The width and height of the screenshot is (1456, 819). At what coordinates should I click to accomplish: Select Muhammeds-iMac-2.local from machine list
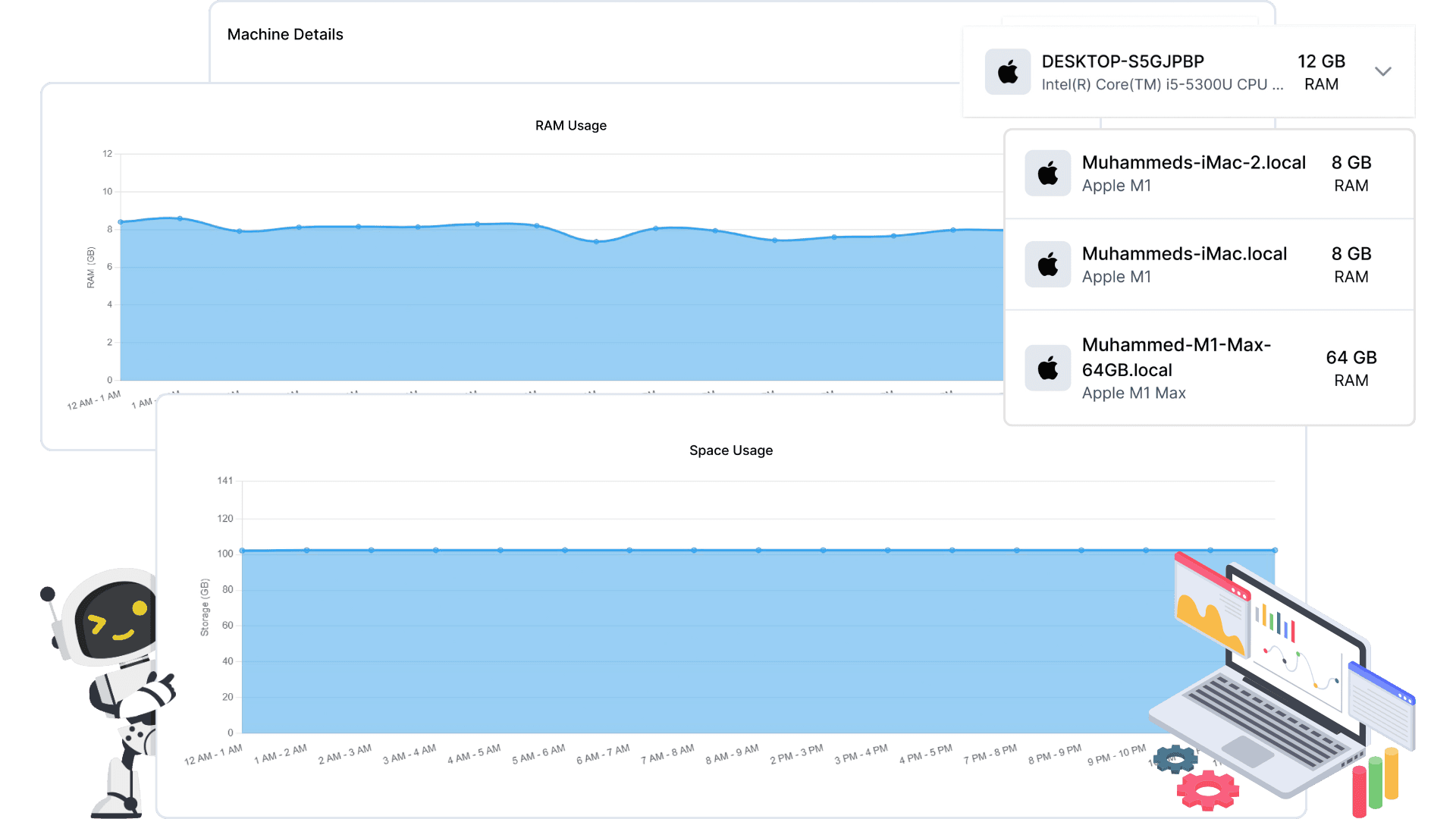(1210, 174)
